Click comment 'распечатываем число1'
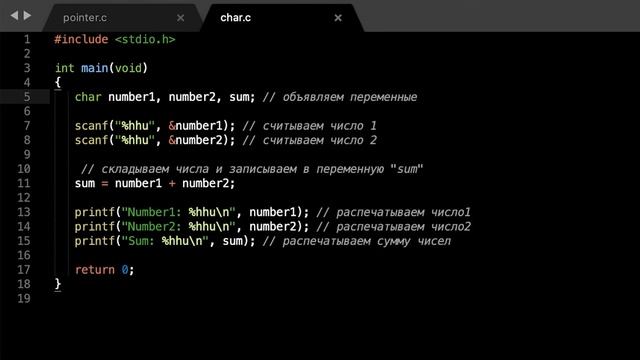The image size is (640, 360). point(403,212)
